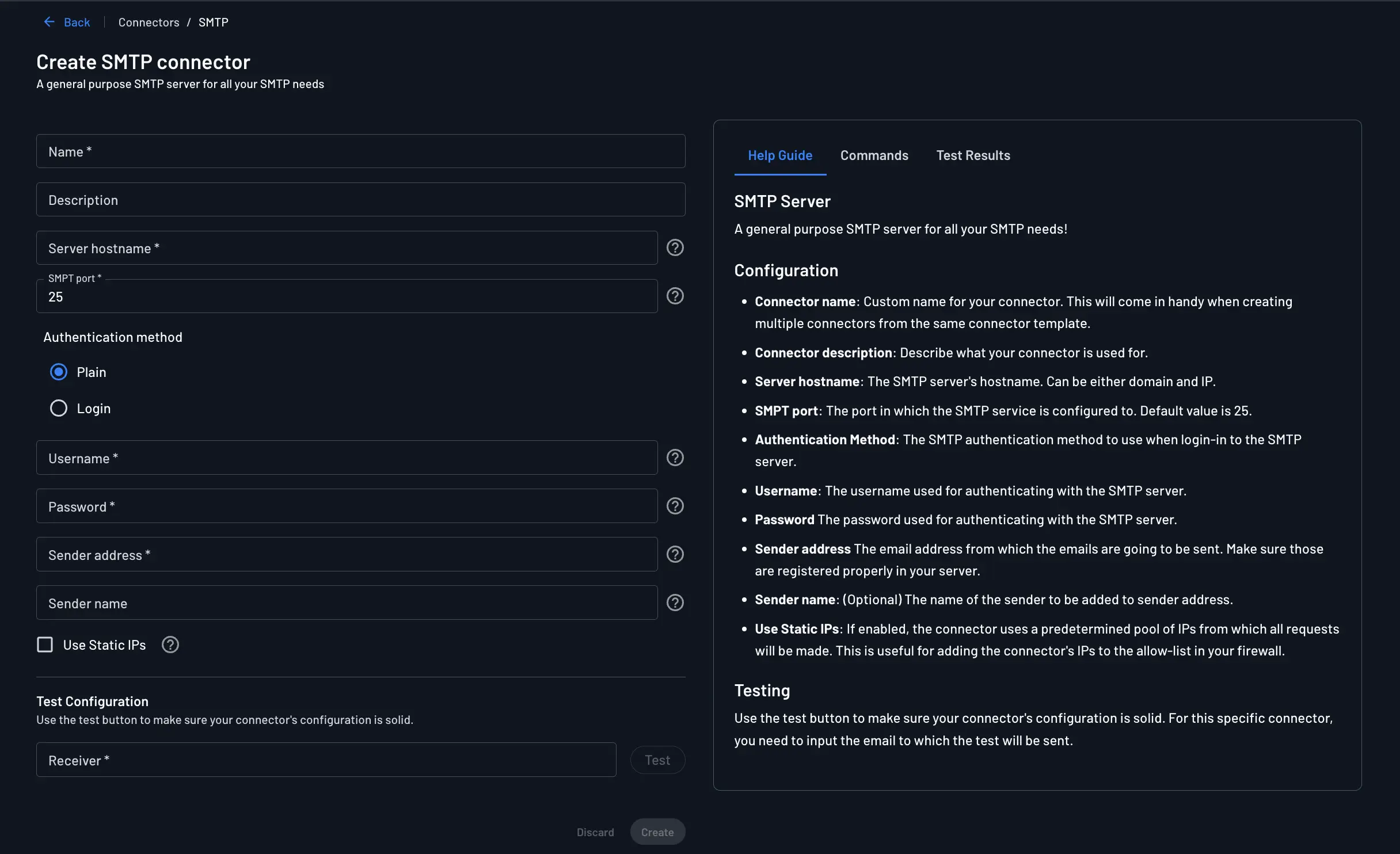The width and height of the screenshot is (1400, 854).
Task: Click the Discard button
Action: pos(595,832)
